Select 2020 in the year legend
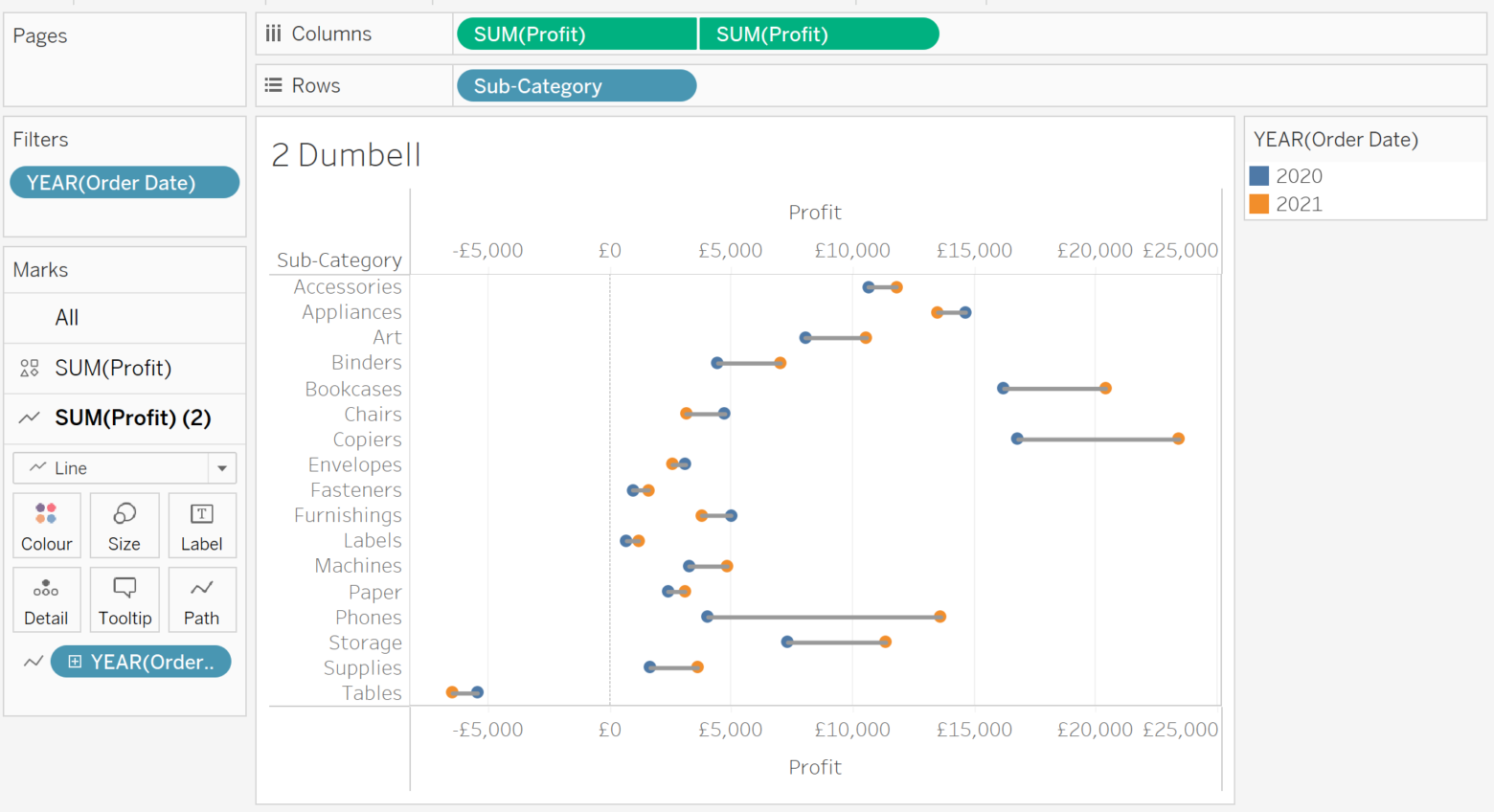 coord(1300,175)
